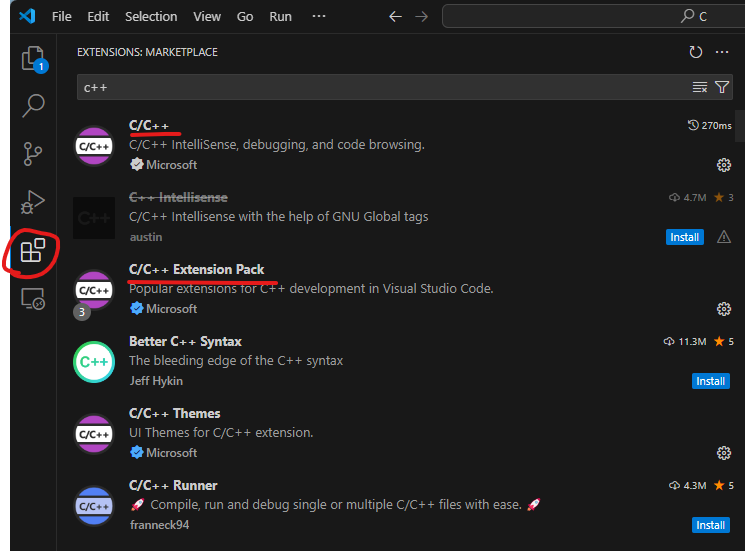Click warning icon on C++ Intellisense
Screen dimensions: 745x551
pyautogui.click(x=724, y=237)
